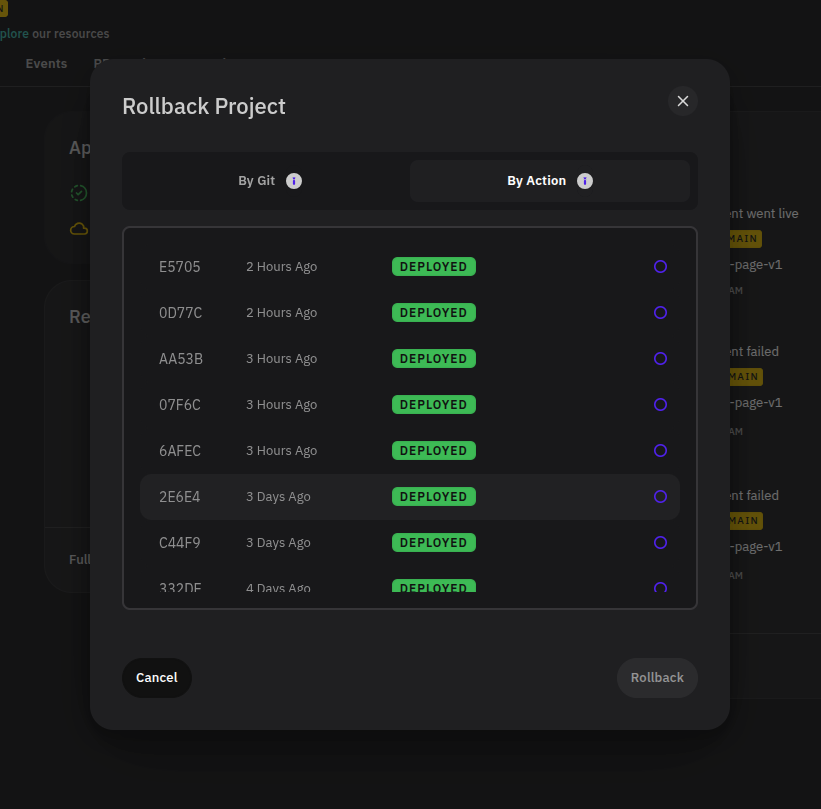Click the Rollback Project dialog title

[204, 107]
